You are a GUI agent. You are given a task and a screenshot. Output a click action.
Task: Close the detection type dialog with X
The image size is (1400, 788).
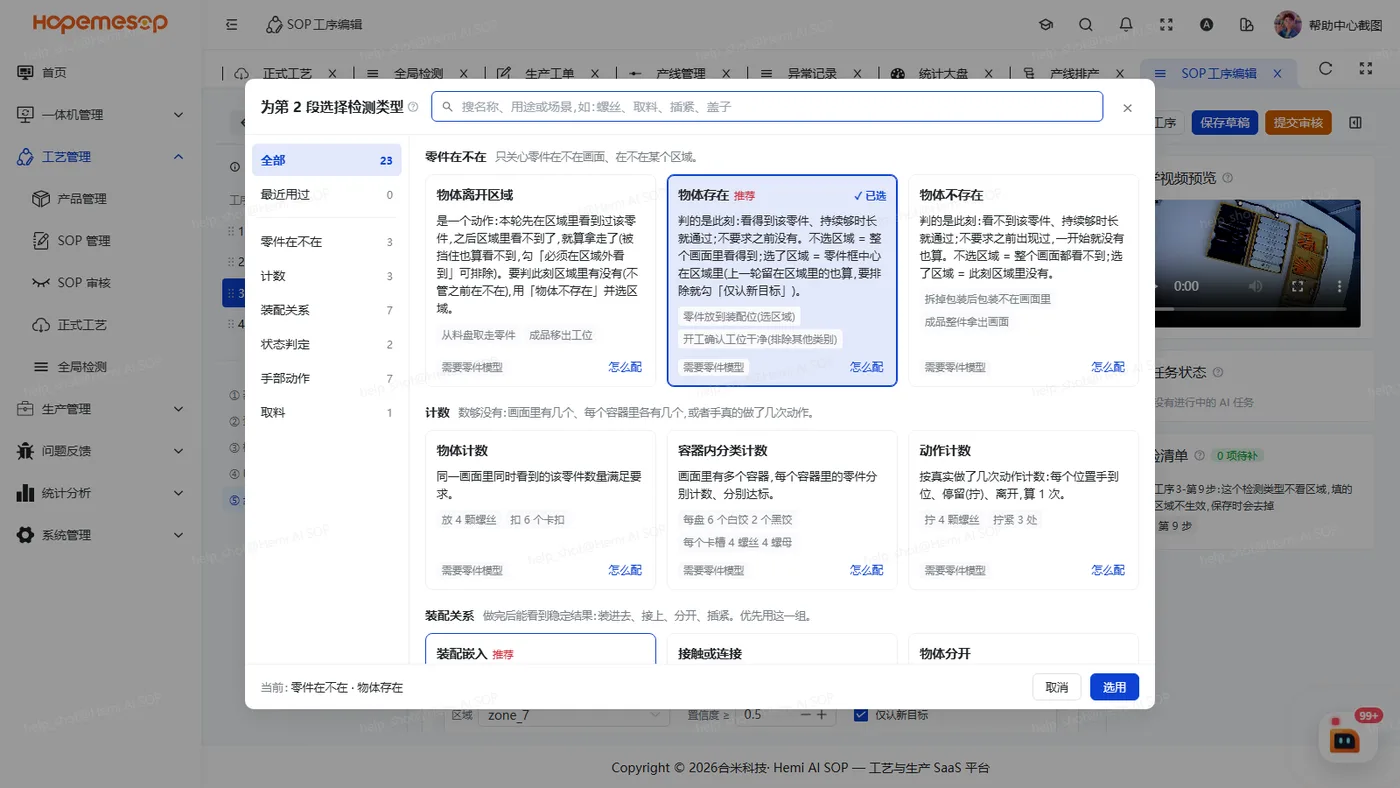click(x=1128, y=107)
